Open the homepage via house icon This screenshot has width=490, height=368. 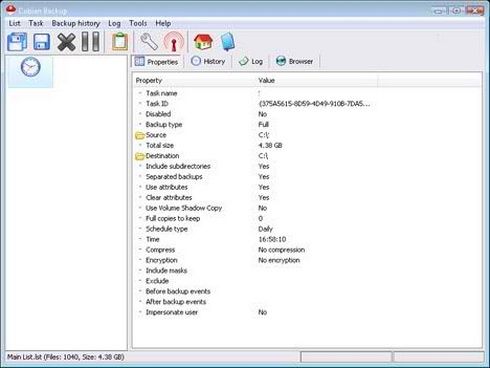tap(203, 42)
